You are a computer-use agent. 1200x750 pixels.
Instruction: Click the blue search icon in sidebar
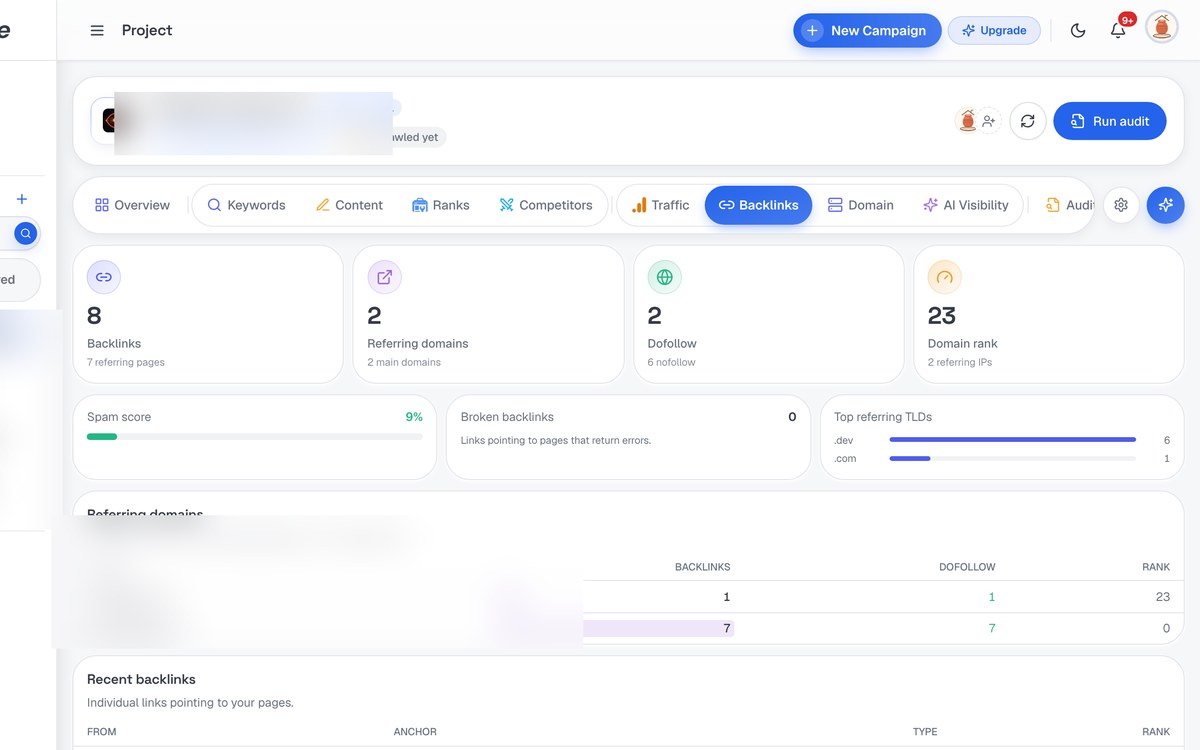(26, 234)
